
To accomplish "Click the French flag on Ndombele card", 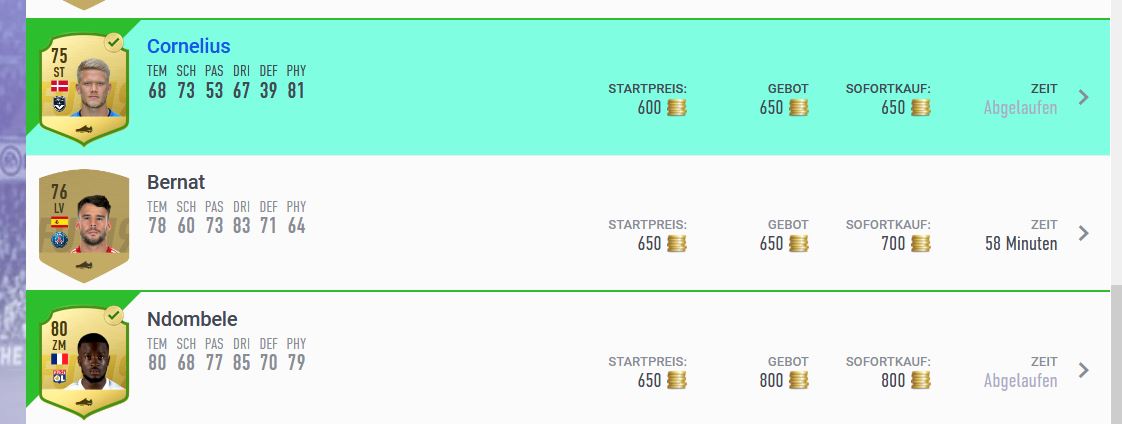I will pyautogui.click(x=59, y=359).
